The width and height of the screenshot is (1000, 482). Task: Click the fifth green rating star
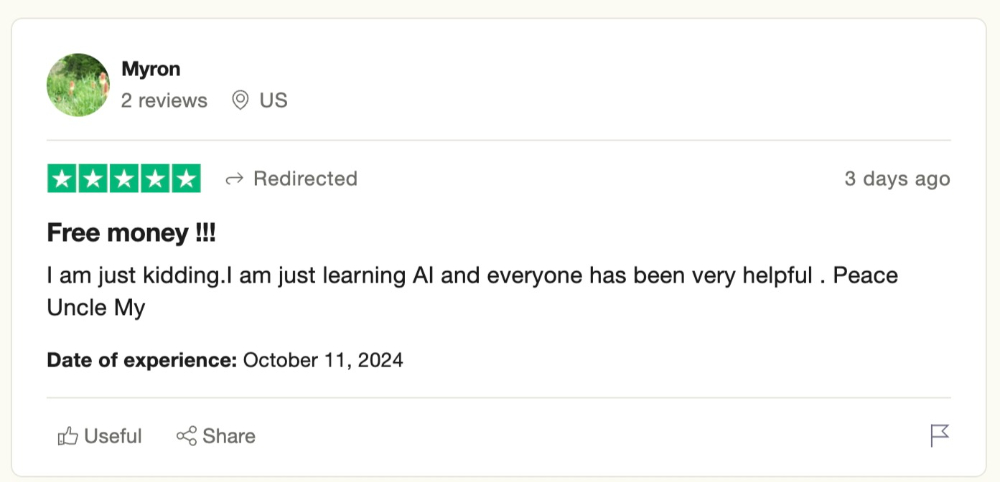(x=185, y=179)
